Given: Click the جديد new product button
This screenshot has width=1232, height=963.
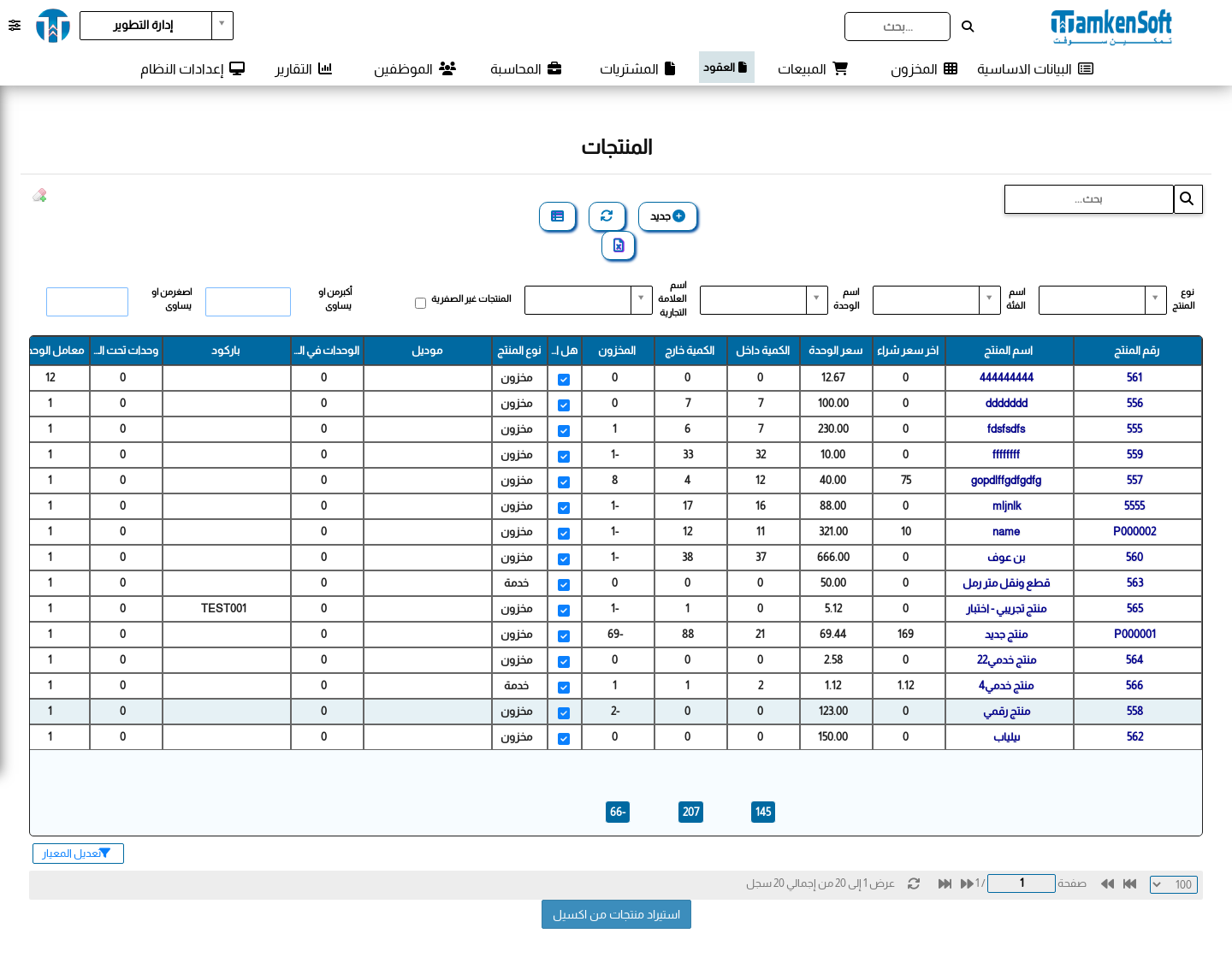Looking at the screenshot, I should [x=668, y=216].
